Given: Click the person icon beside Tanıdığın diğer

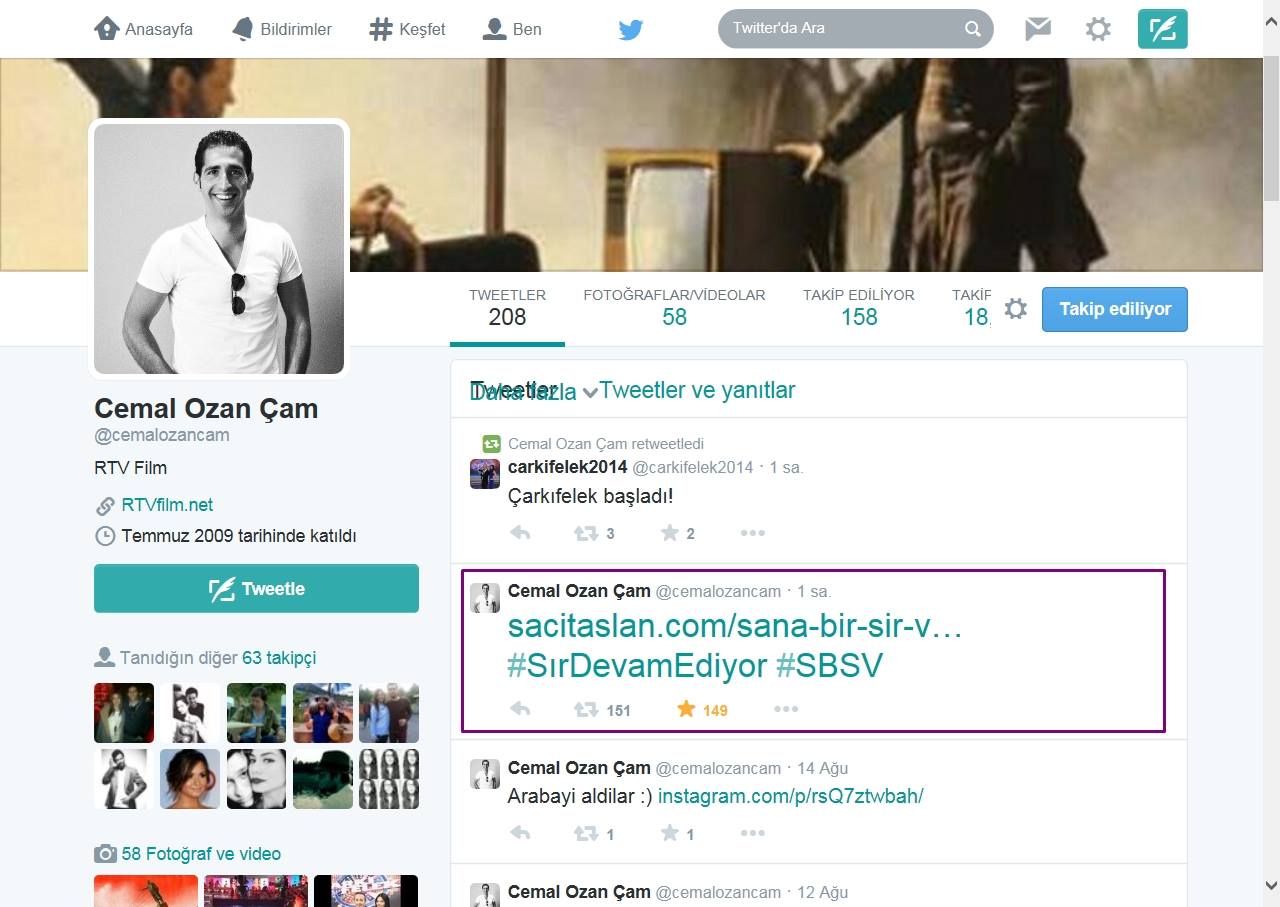Looking at the screenshot, I should click(104, 657).
